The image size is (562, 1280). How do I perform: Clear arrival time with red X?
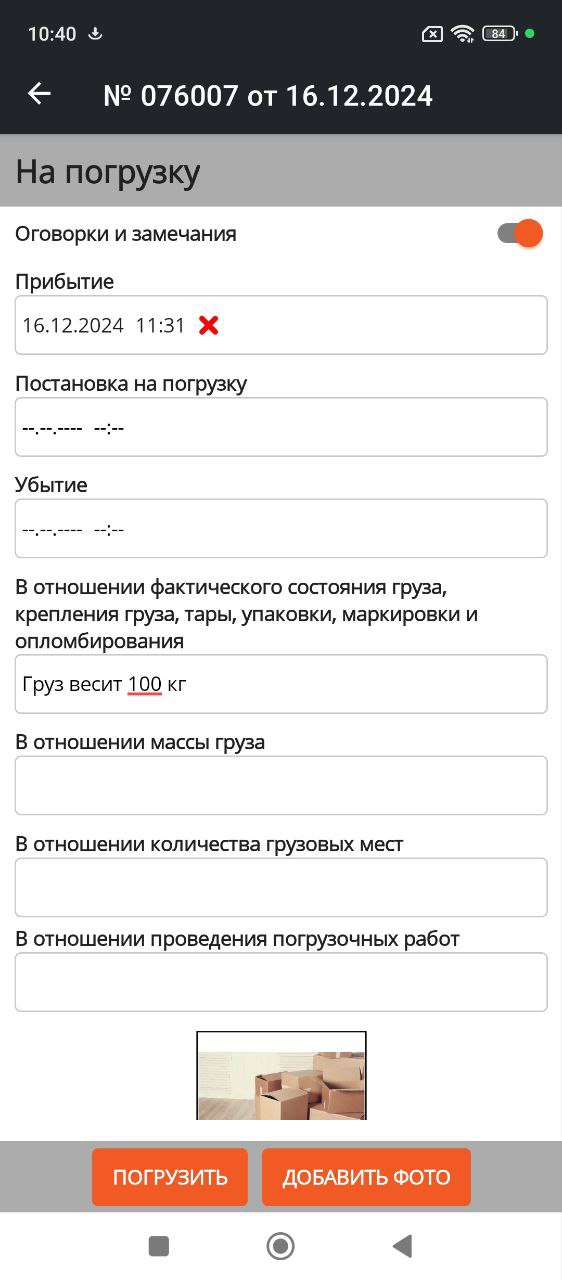(x=208, y=325)
